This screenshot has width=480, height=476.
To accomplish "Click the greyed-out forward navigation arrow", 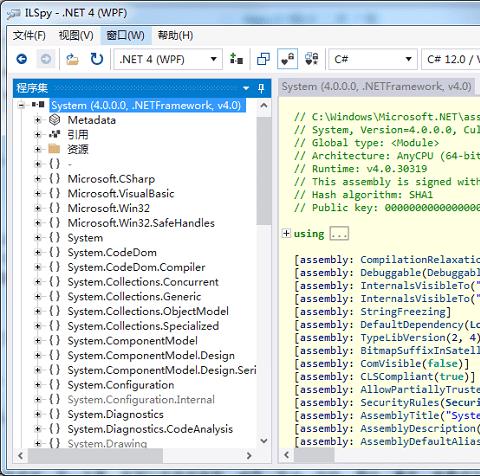I will coord(46,59).
